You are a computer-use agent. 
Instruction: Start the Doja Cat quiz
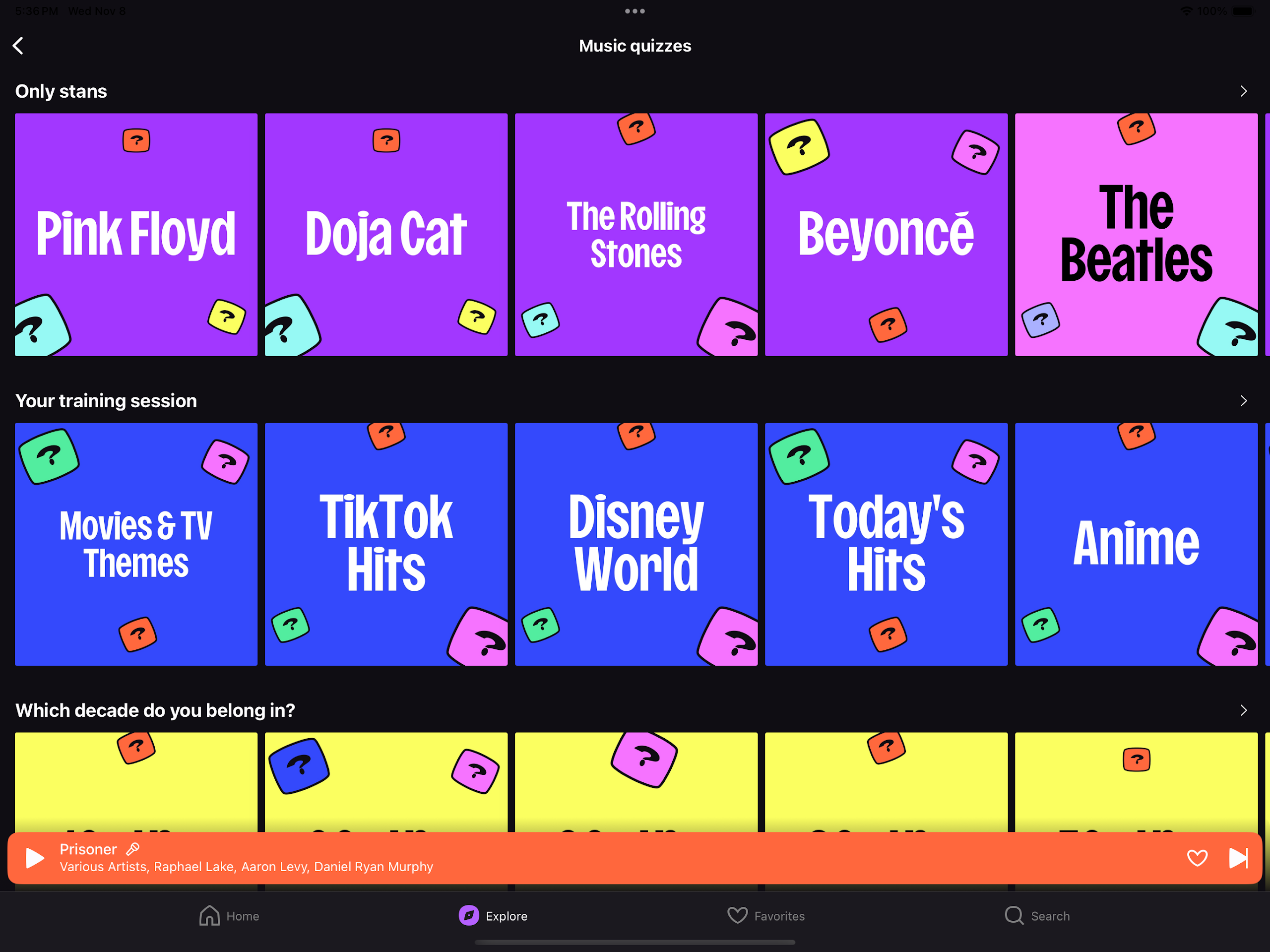[386, 234]
